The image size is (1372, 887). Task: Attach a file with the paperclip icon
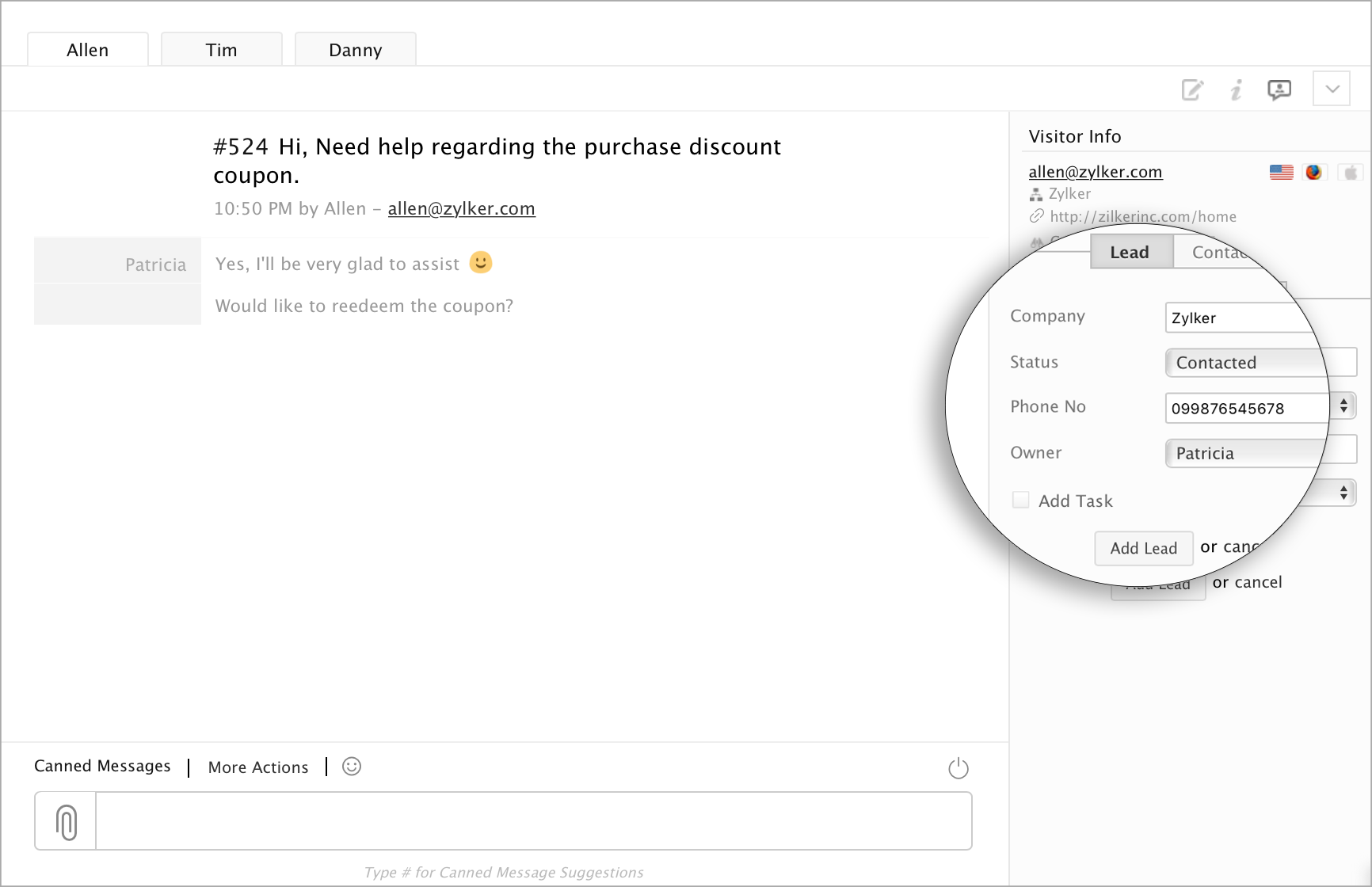click(67, 821)
